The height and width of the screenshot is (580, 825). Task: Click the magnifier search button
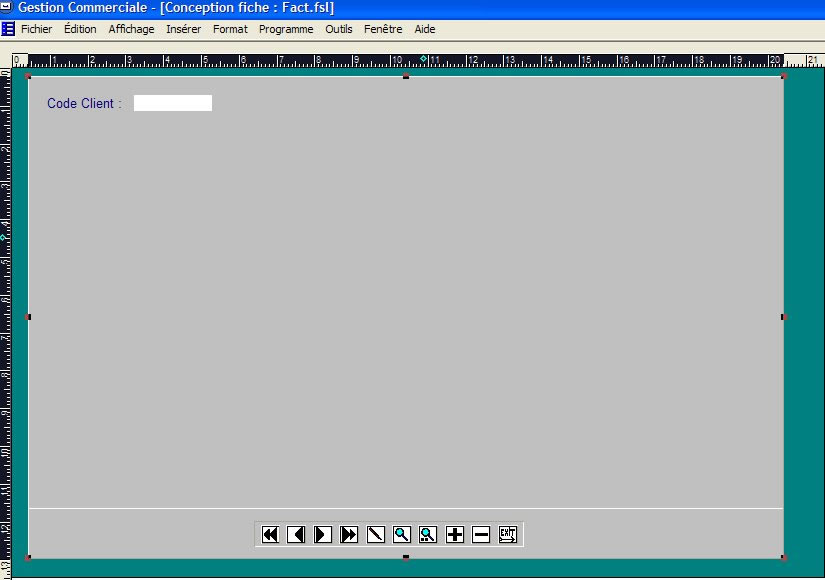[x=402, y=535]
